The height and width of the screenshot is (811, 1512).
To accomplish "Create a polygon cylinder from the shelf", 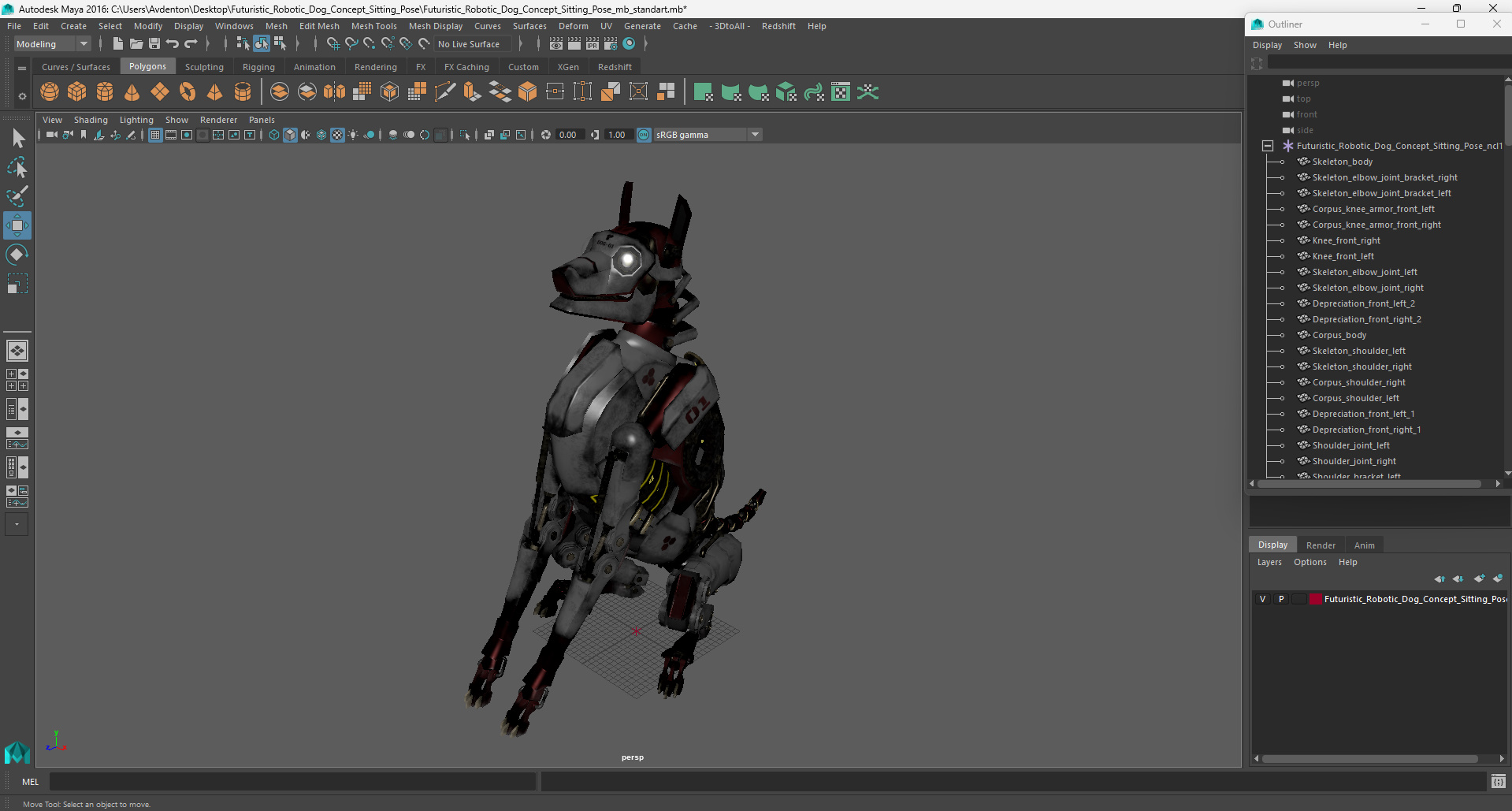I will 105,92.
